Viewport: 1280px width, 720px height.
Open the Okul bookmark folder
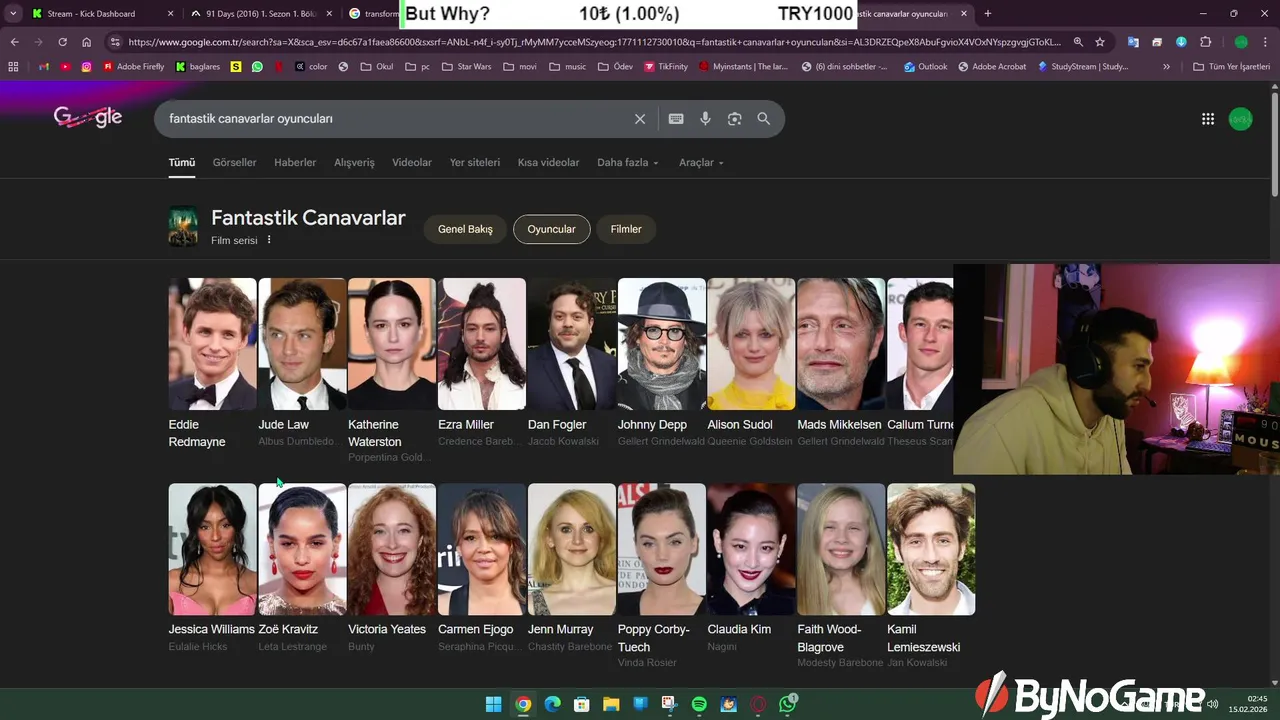point(377,67)
